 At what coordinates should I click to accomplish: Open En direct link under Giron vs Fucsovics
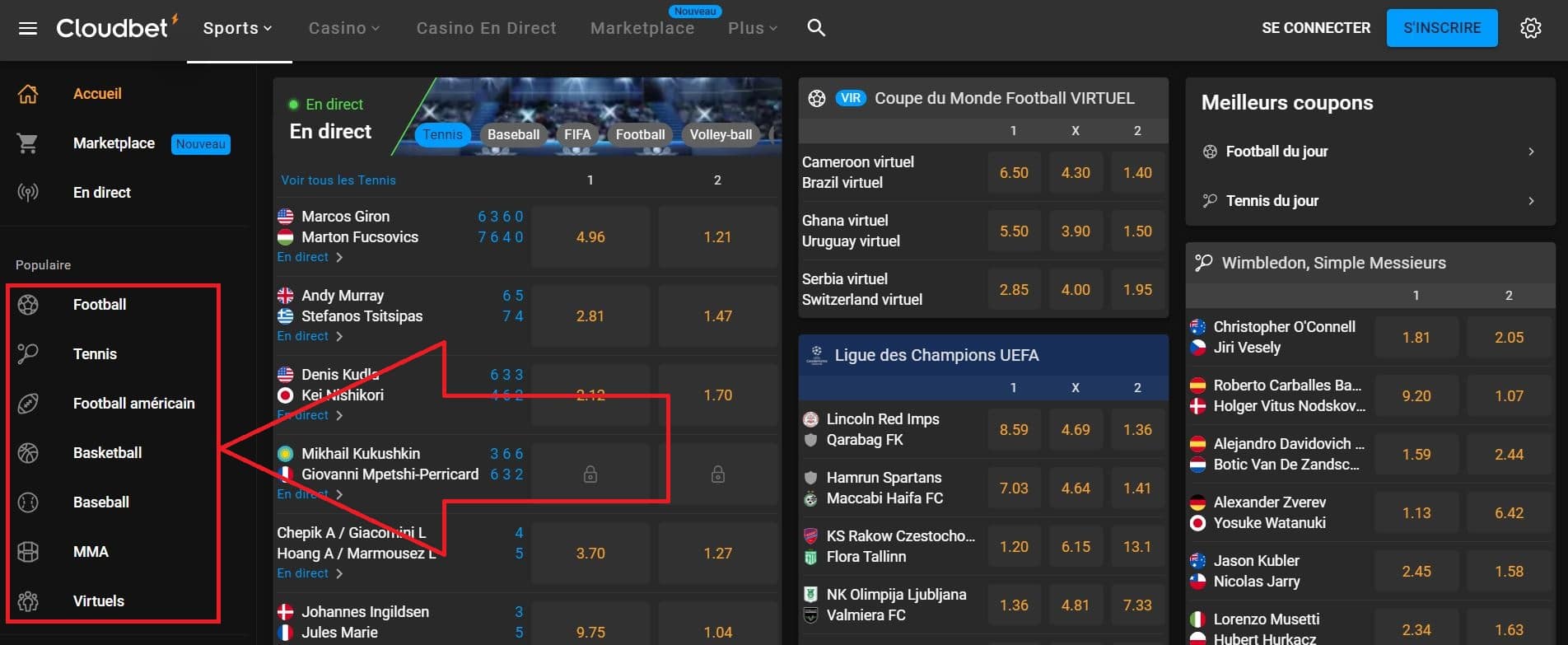pyautogui.click(x=310, y=257)
